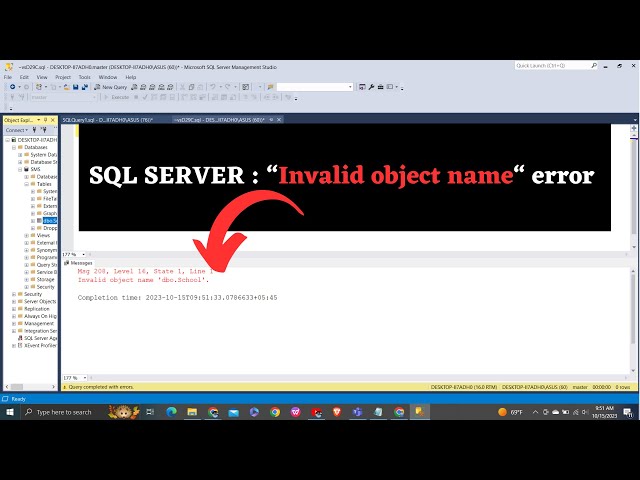This screenshot has width=640, height=480.
Task: Open the Window menu
Action: [108, 77]
